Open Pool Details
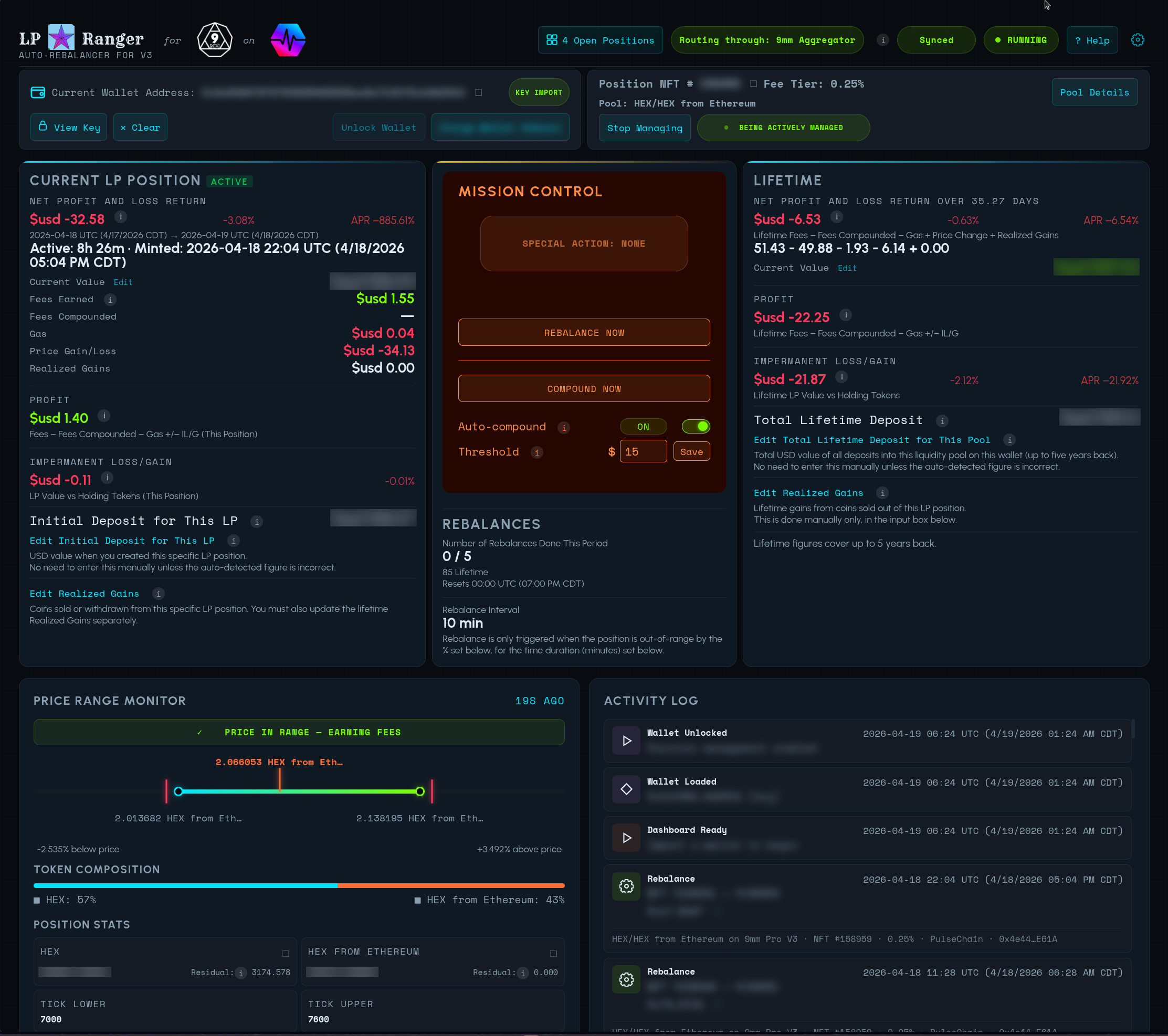Screen dimensions: 1168x1036 point(1093,92)
